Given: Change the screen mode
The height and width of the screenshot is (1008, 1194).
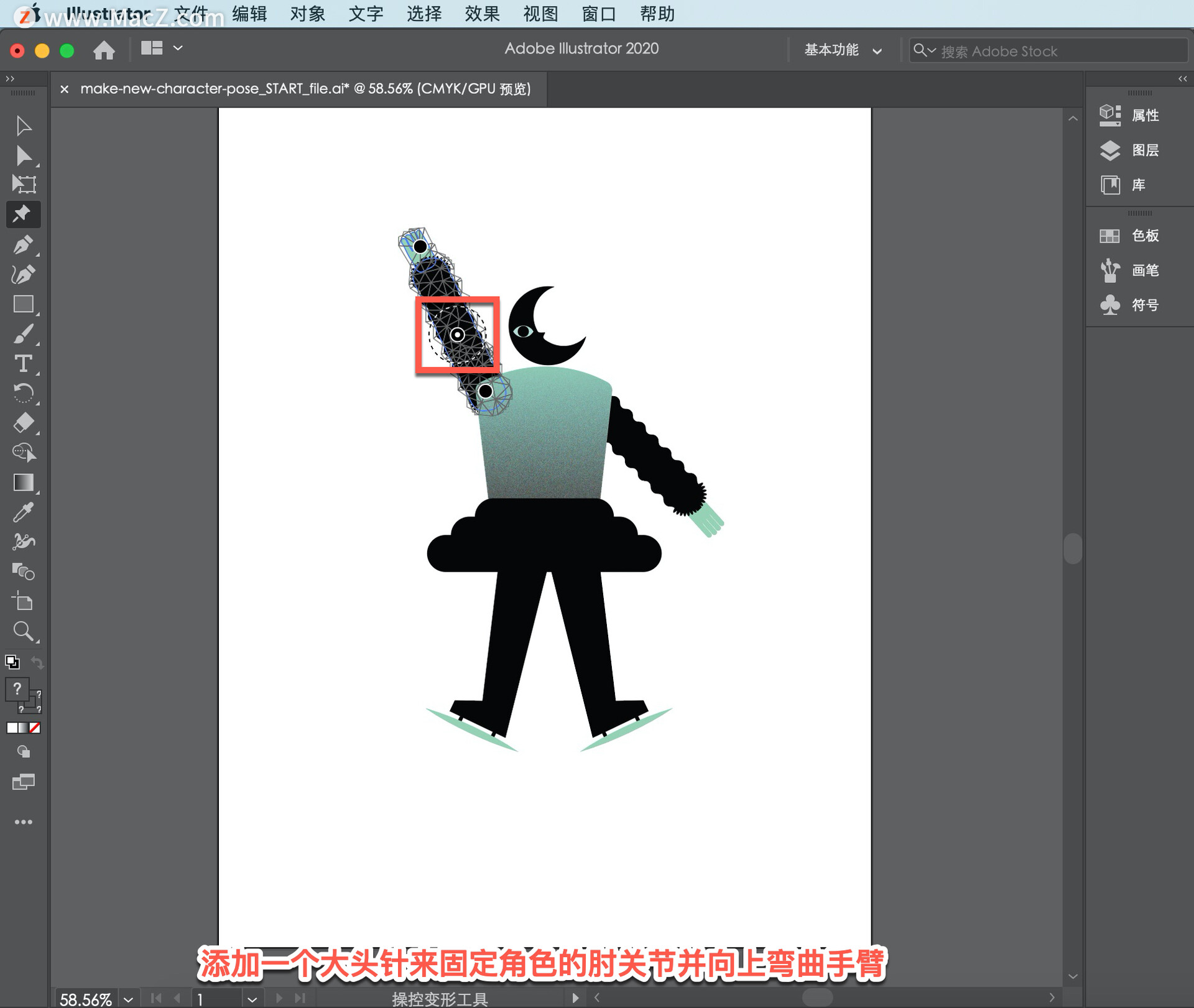Looking at the screenshot, I should point(24,782).
